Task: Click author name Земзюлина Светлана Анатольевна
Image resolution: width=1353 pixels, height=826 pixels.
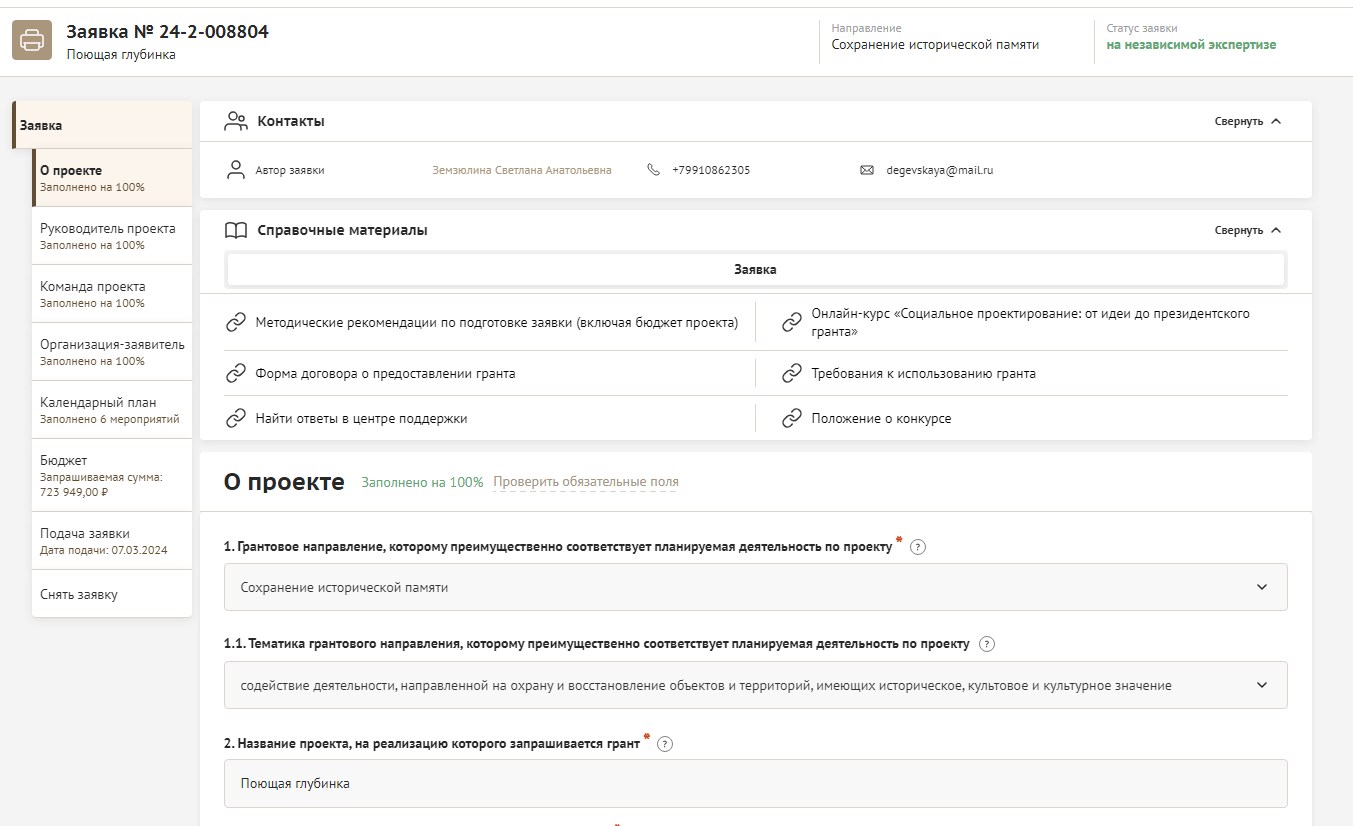Action: pos(521,170)
